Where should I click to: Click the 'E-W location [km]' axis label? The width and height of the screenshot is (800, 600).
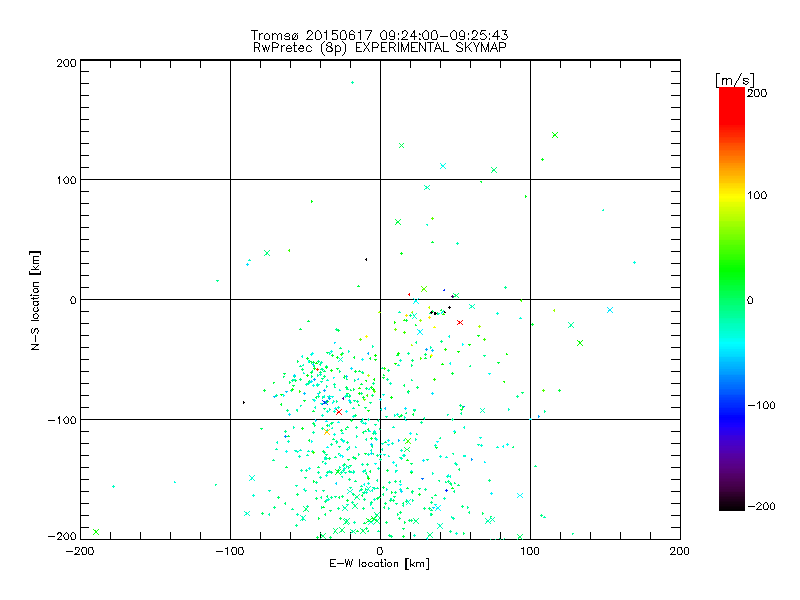pyautogui.click(x=379, y=564)
